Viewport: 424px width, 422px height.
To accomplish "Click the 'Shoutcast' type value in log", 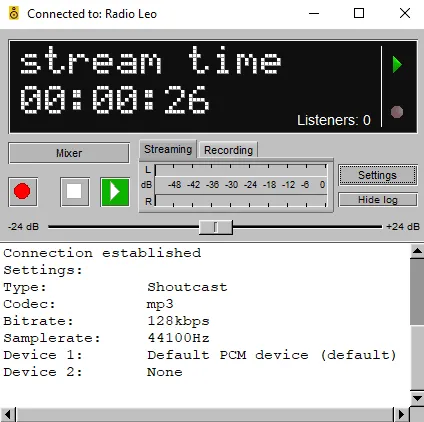I will pos(187,287).
